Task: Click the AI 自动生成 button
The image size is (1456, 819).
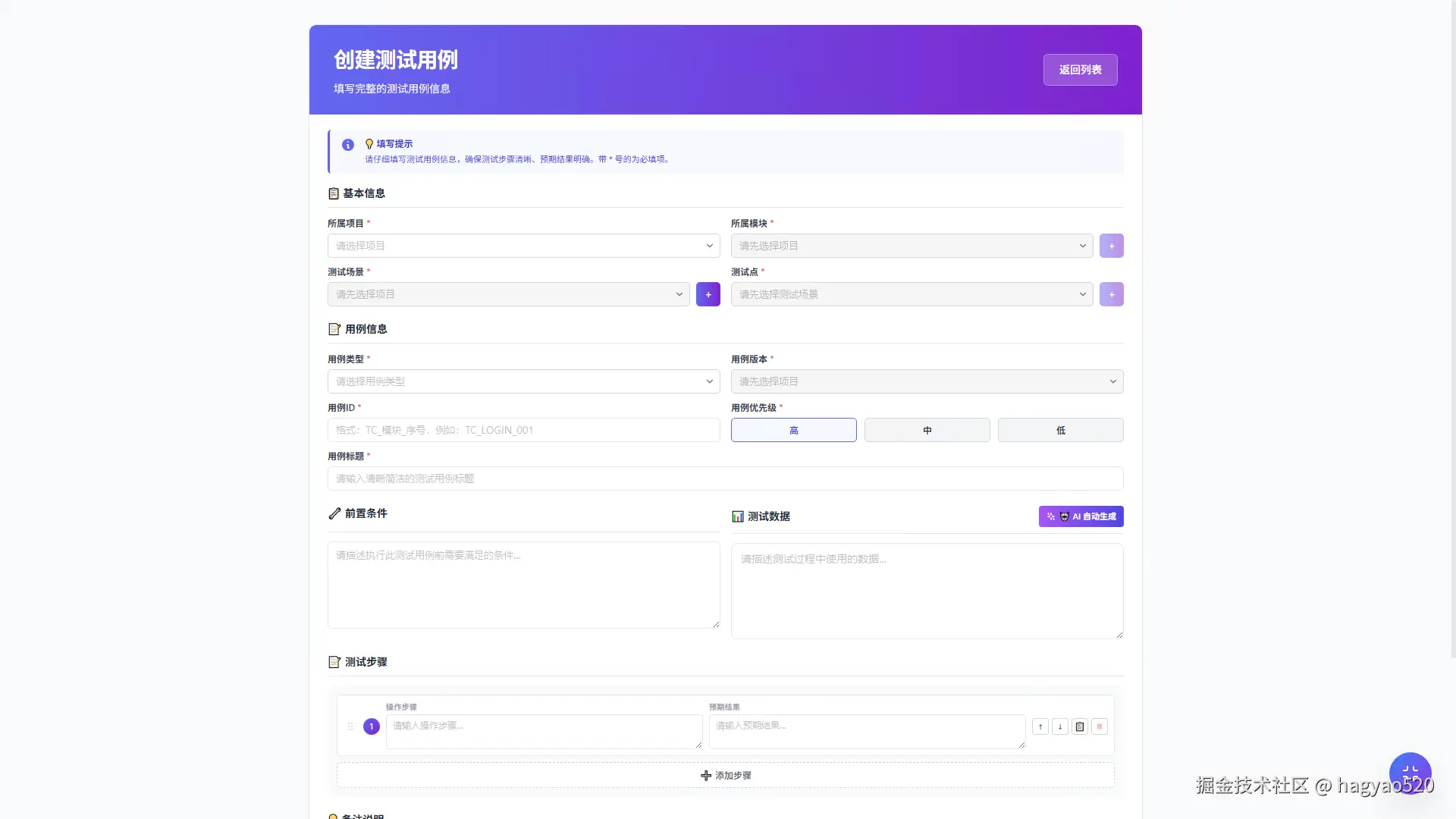Action: pos(1081,516)
